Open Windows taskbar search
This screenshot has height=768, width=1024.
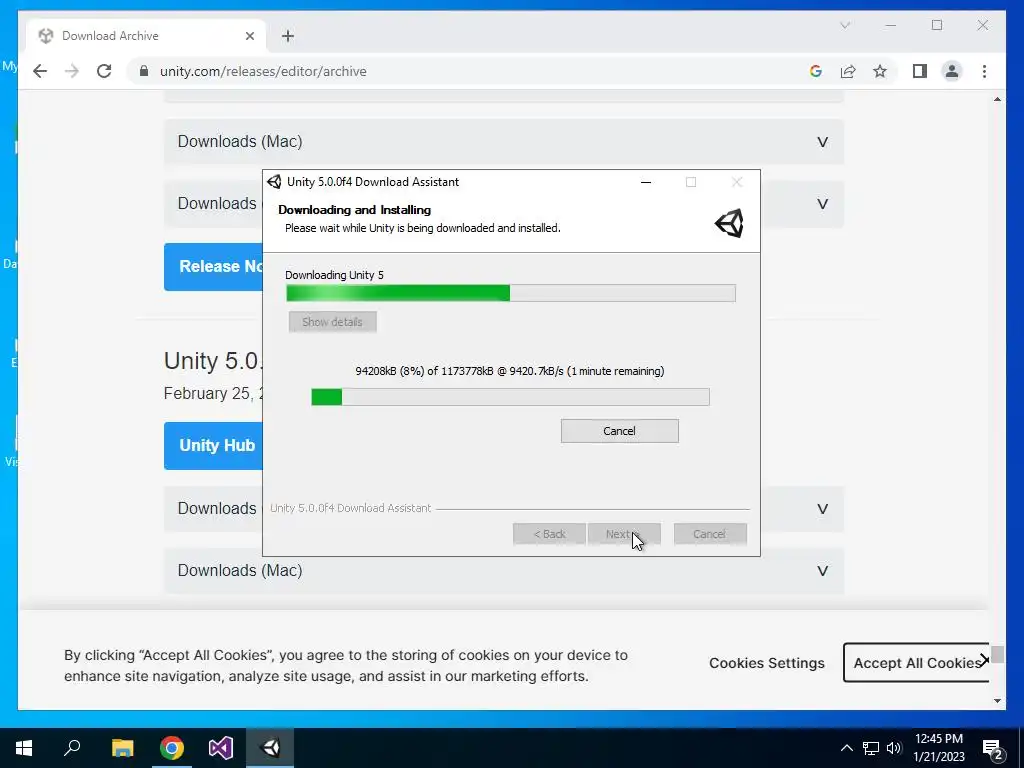[x=72, y=748]
